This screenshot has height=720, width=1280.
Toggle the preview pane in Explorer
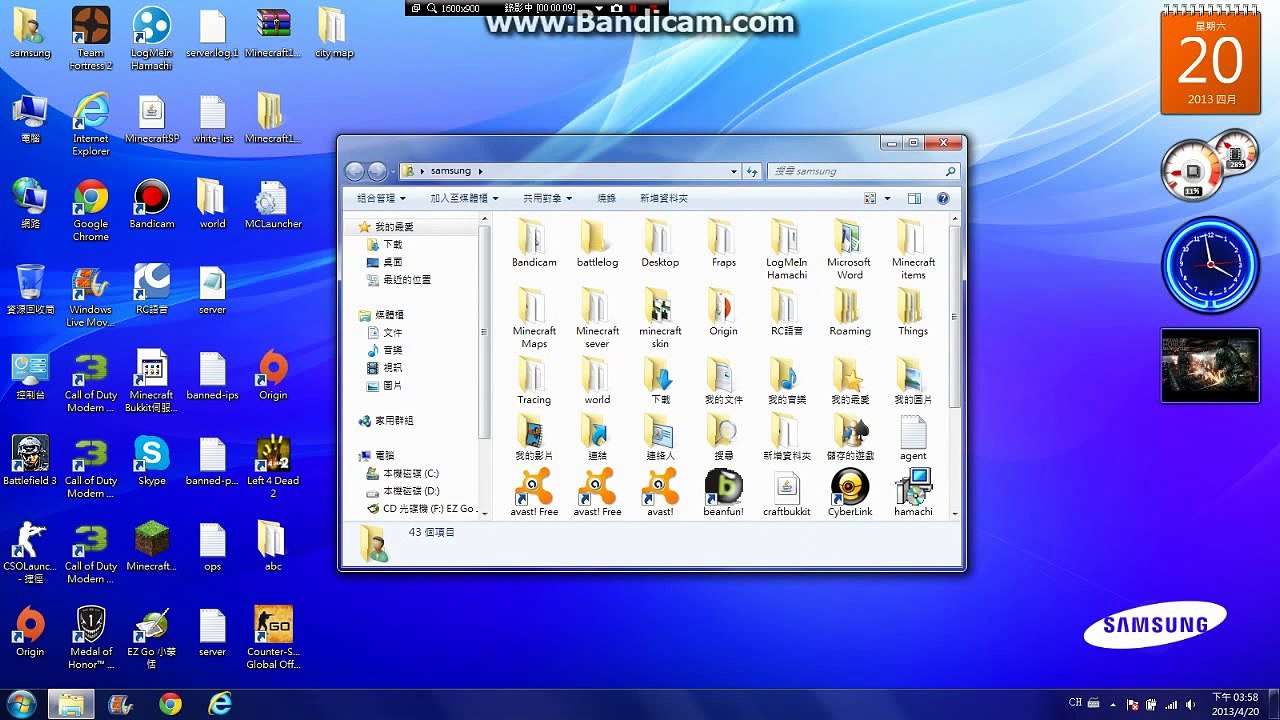click(914, 199)
